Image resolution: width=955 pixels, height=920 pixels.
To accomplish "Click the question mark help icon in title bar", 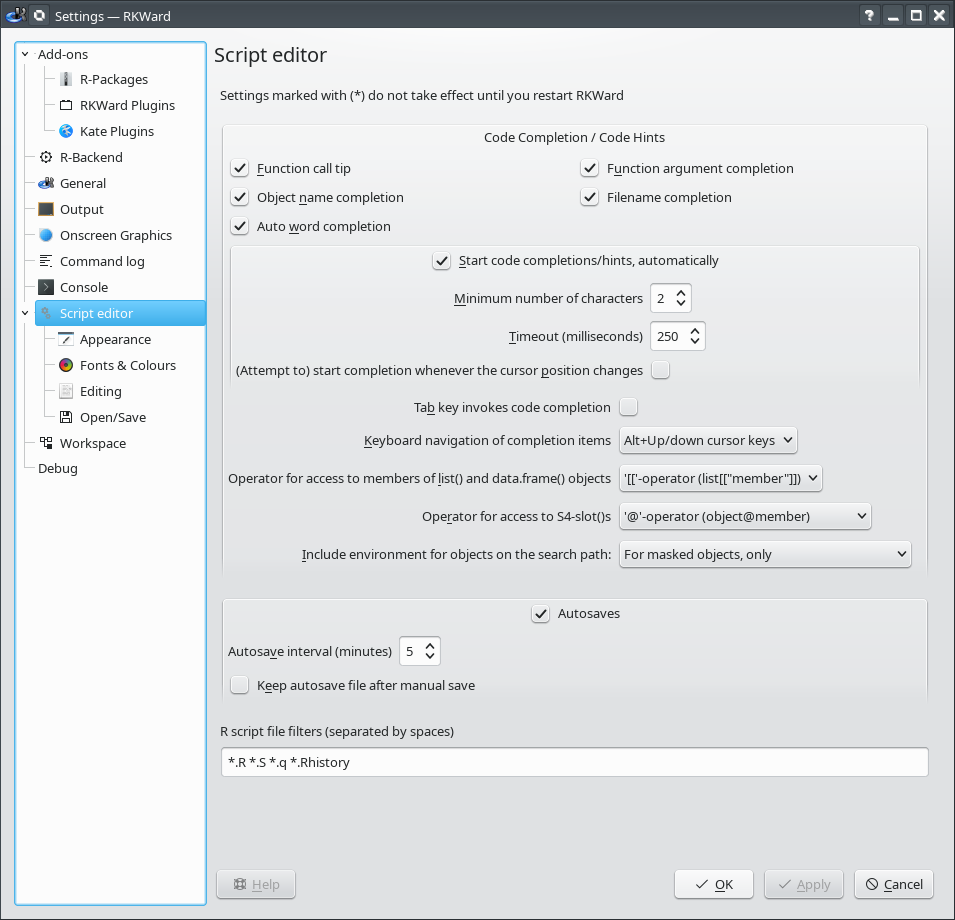I will coord(869,15).
